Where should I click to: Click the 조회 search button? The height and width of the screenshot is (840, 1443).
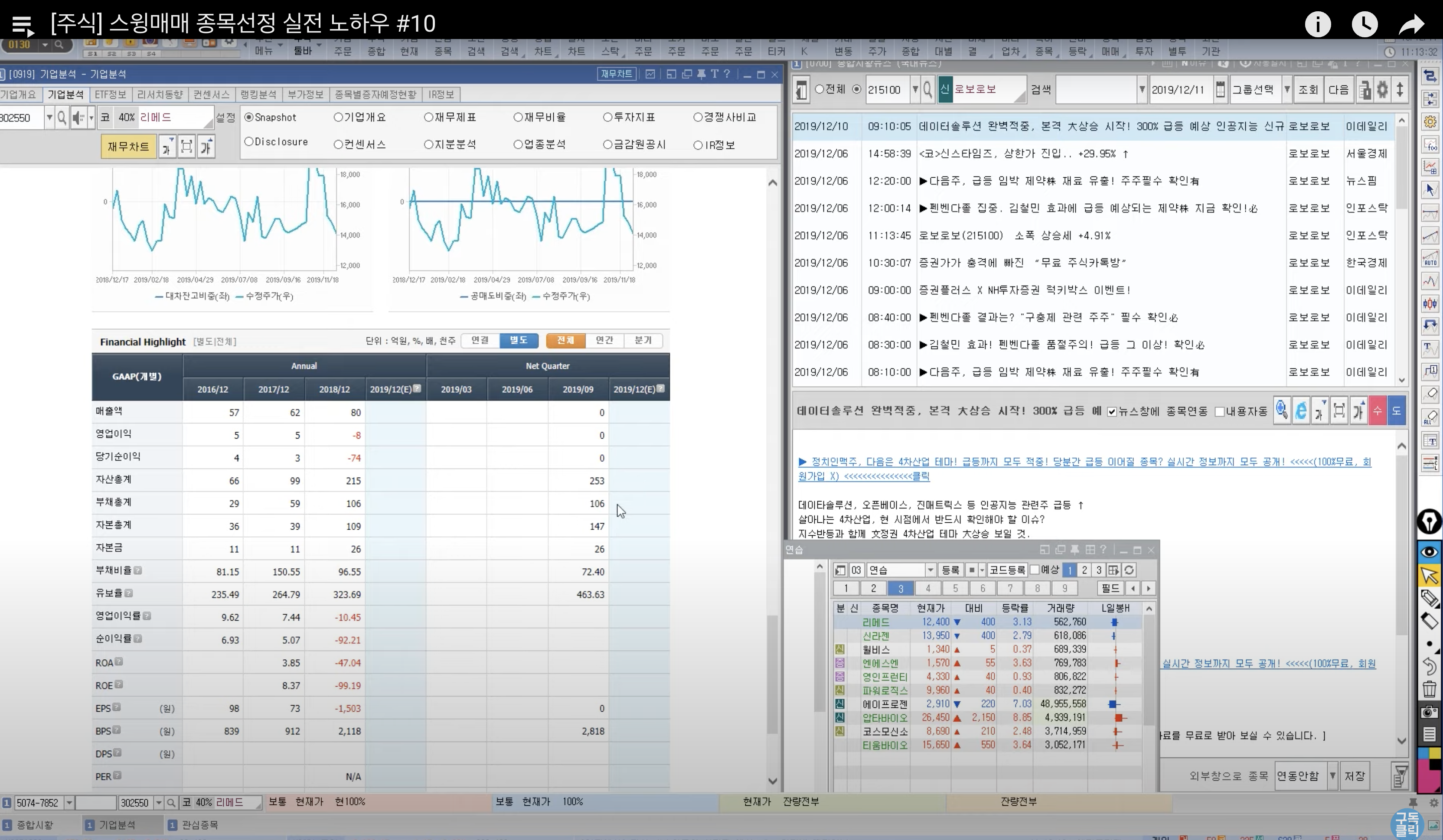tap(1308, 90)
